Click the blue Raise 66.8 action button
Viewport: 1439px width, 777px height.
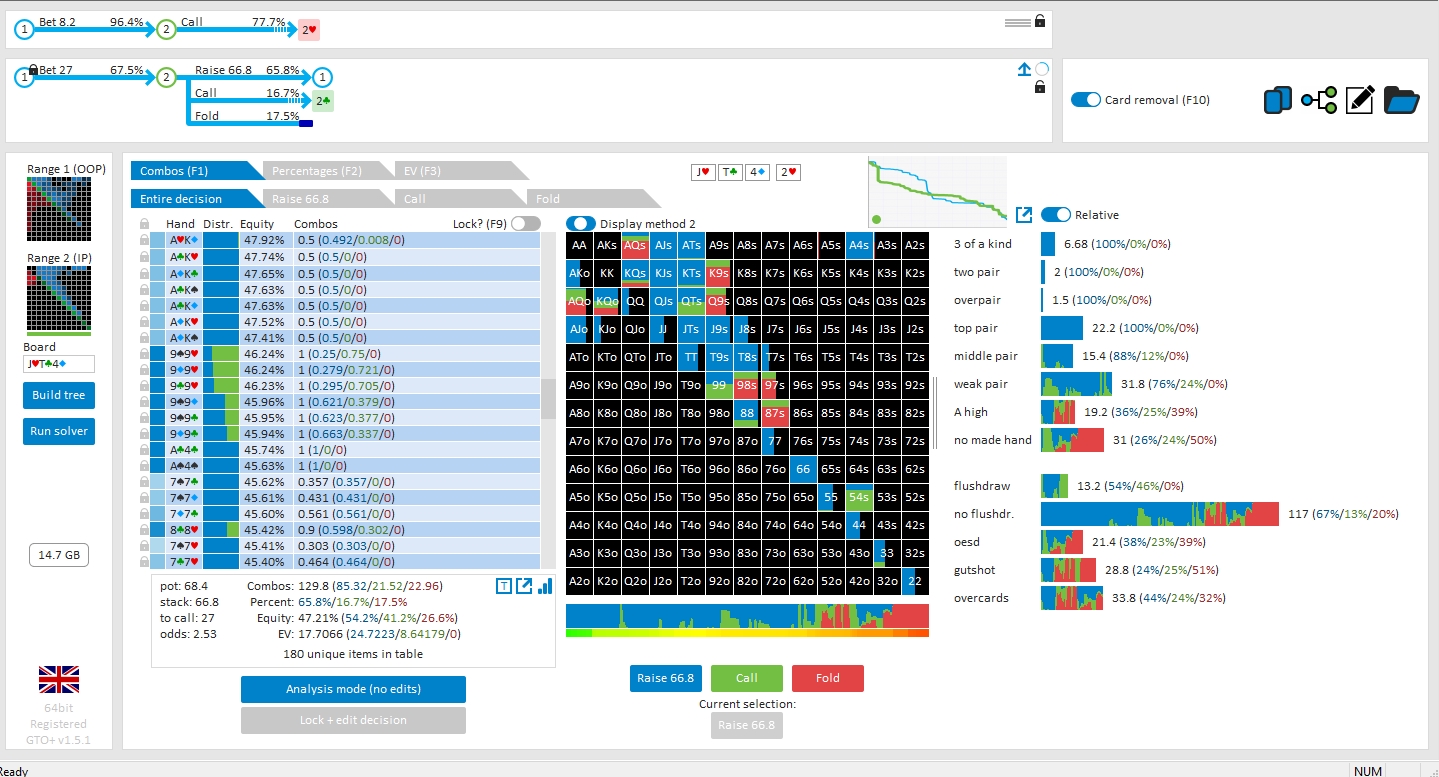[x=667, y=678]
